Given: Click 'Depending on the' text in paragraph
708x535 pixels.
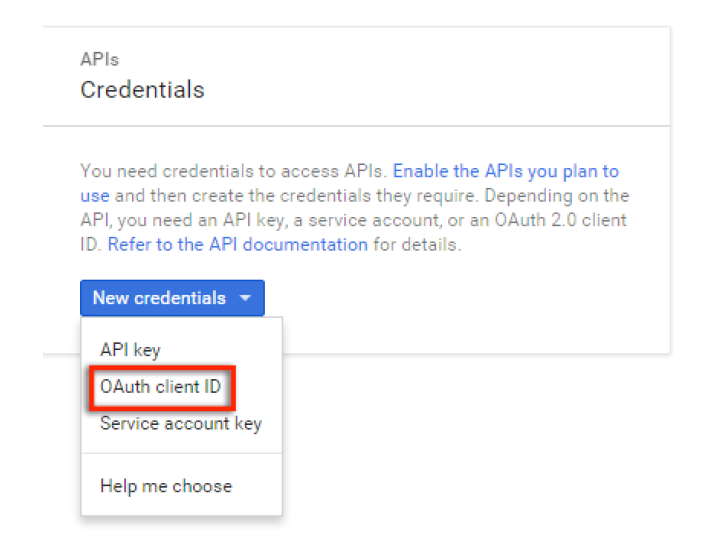Looking at the screenshot, I should tap(556, 196).
